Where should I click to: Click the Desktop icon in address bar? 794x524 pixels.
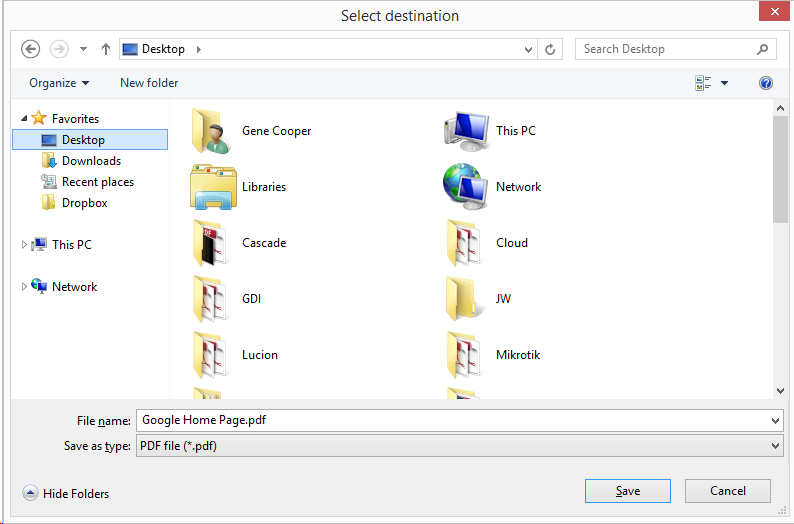pos(130,49)
